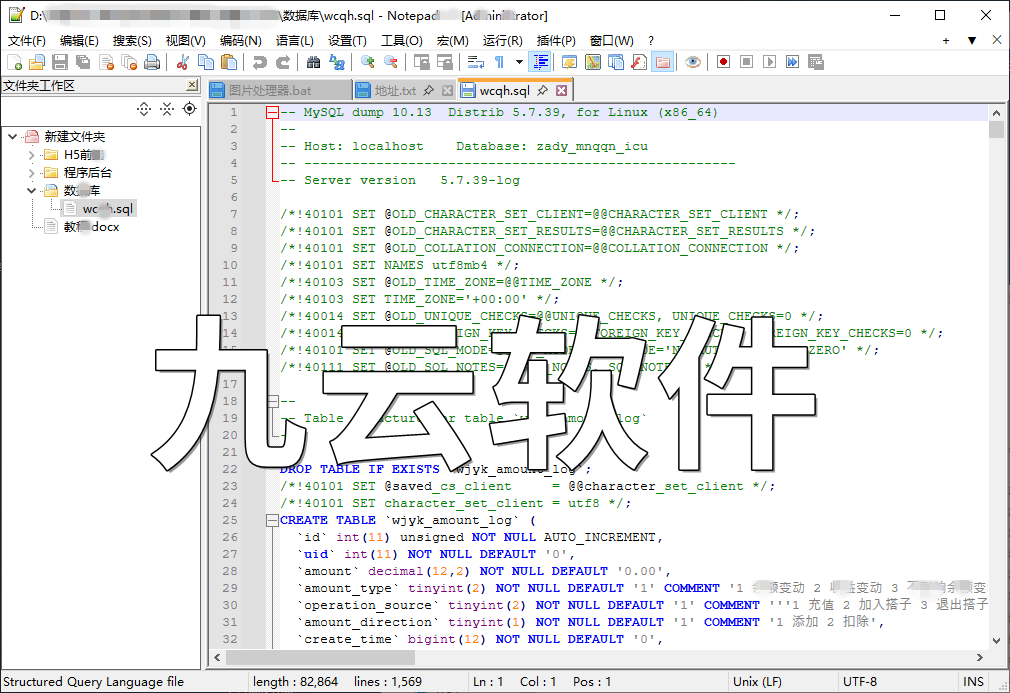The height and width of the screenshot is (693, 1010).
Task: Open the 搜索(S) menu
Action: [132, 41]
